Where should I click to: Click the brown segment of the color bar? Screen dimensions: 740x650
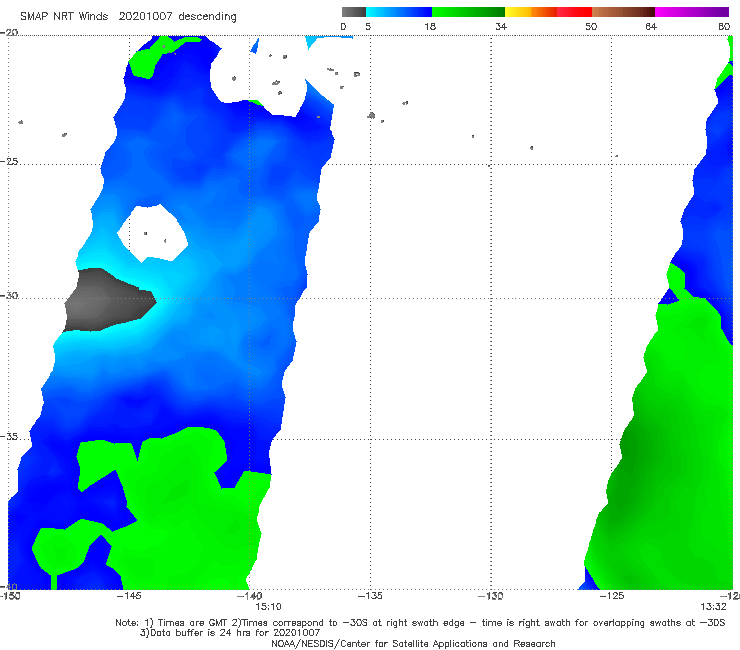click(x=623, y=12)
